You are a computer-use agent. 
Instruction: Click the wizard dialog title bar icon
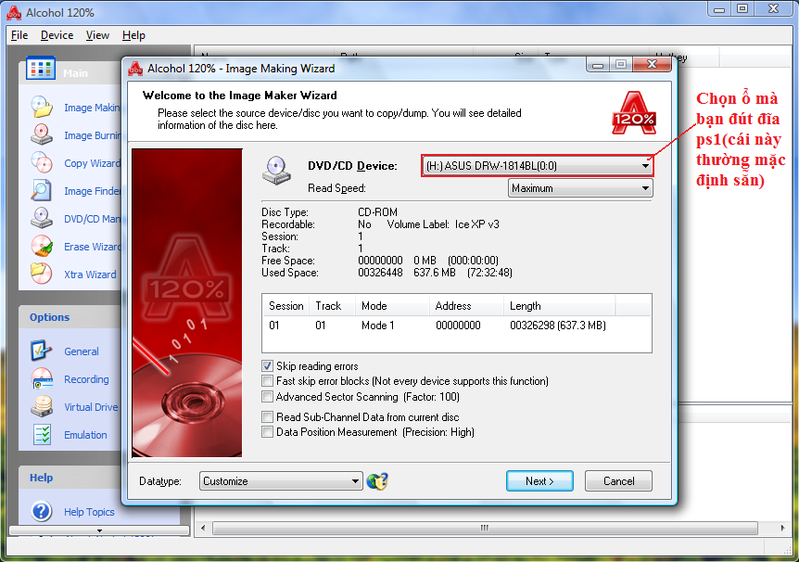[135, 68]
